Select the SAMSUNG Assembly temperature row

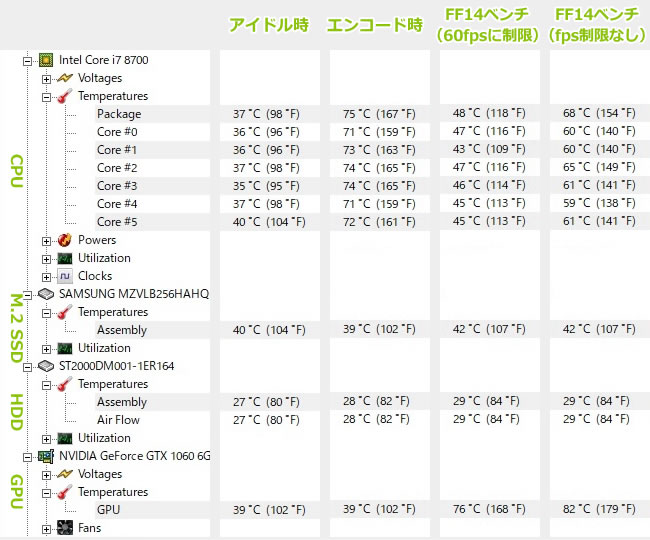pos(152,330)
